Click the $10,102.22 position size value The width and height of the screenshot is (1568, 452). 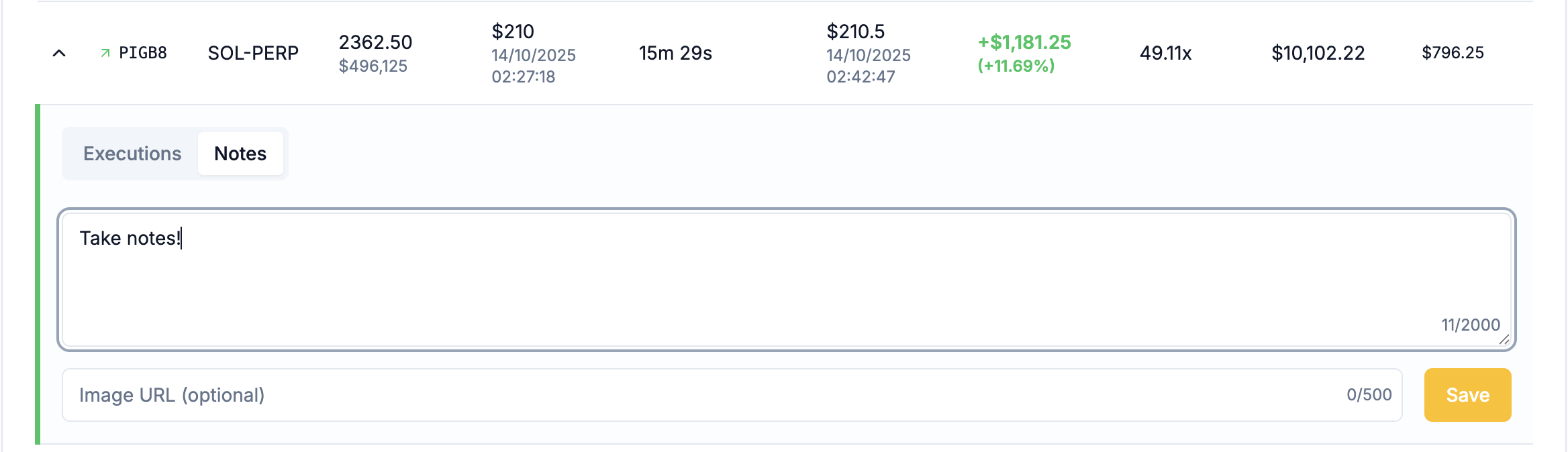coord(1318,52)
